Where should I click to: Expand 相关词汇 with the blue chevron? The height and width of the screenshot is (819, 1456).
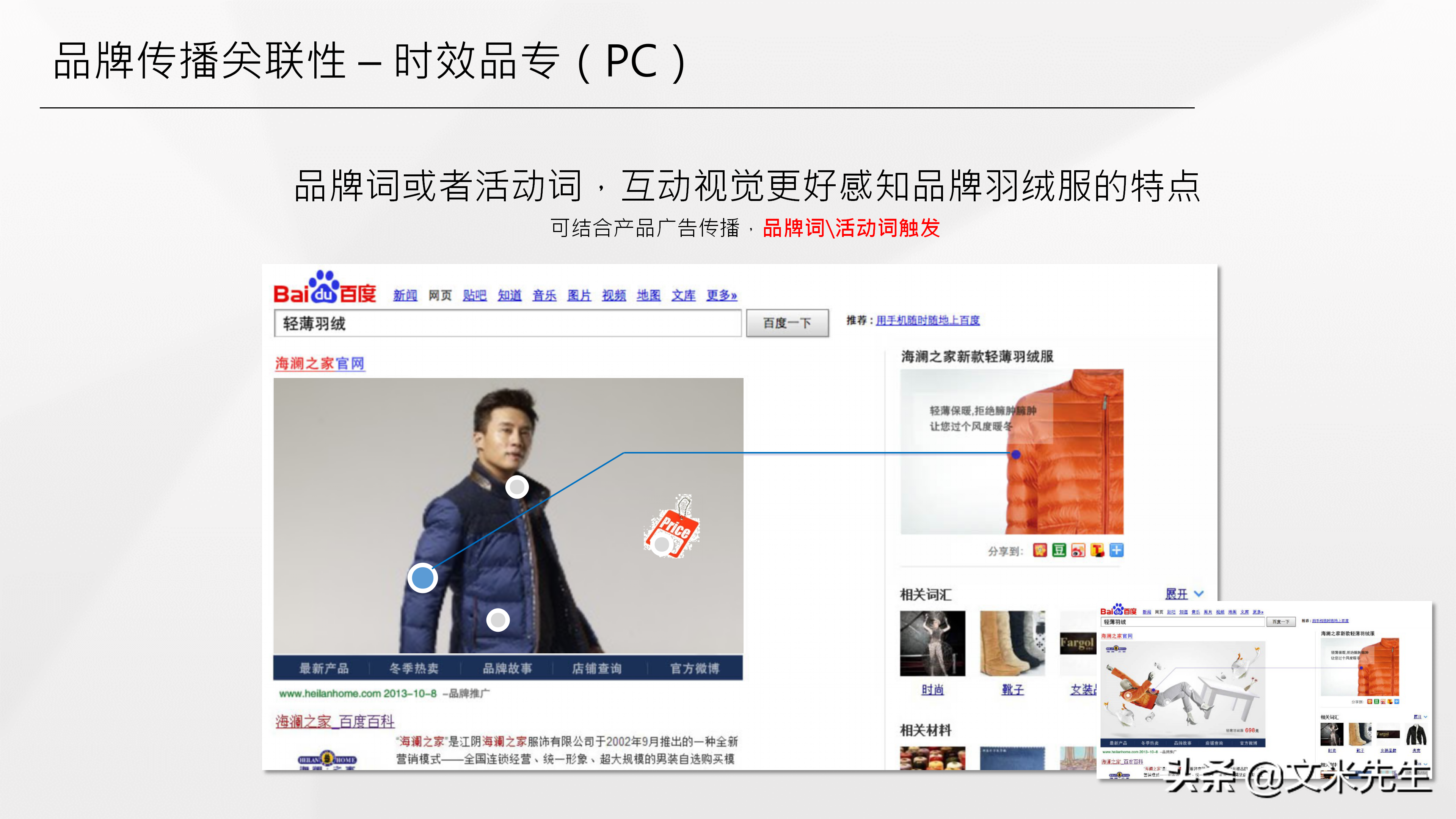[x=1198, y=594]
